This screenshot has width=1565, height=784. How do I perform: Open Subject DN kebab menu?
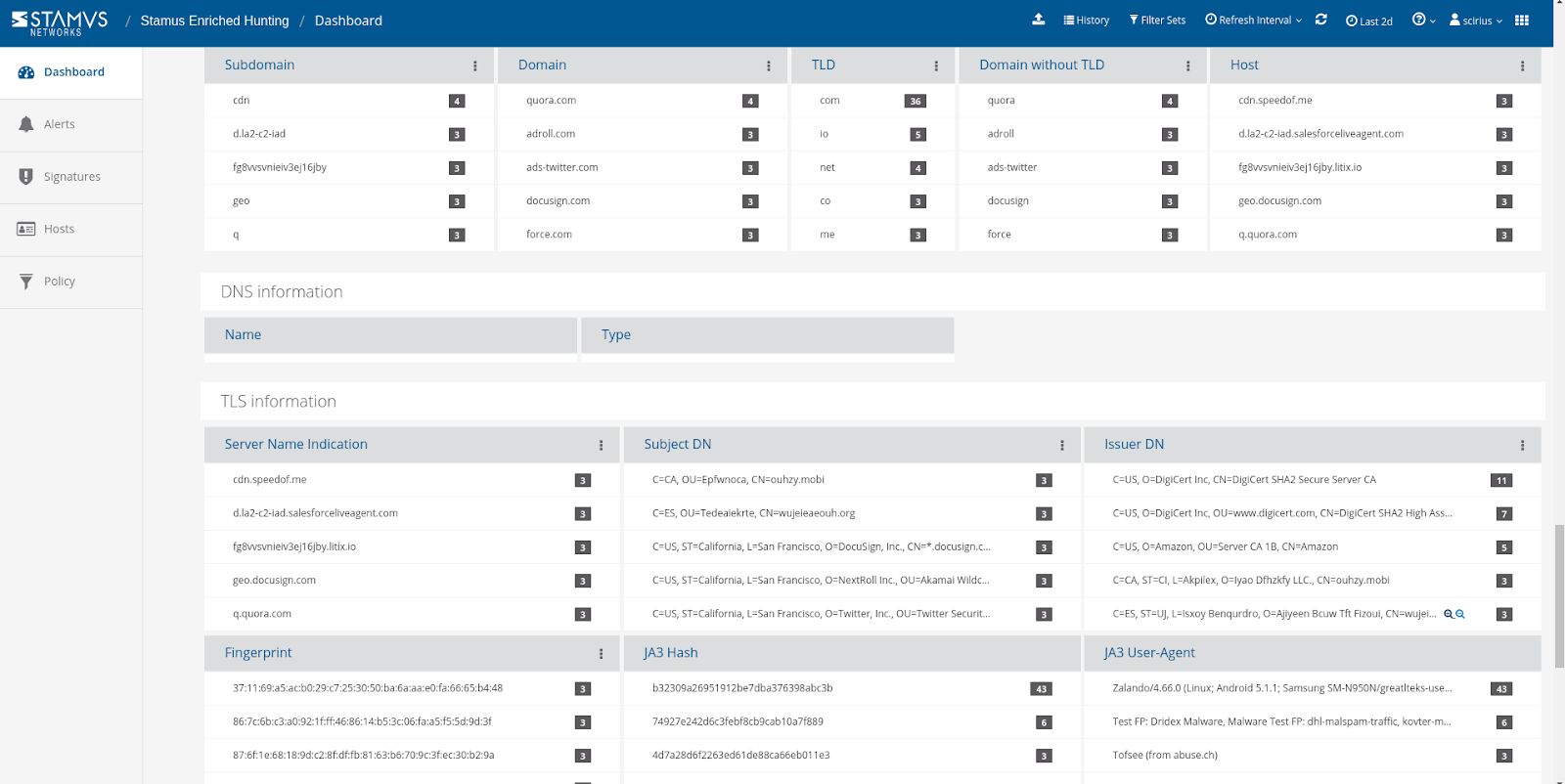tap(1062, 445)
